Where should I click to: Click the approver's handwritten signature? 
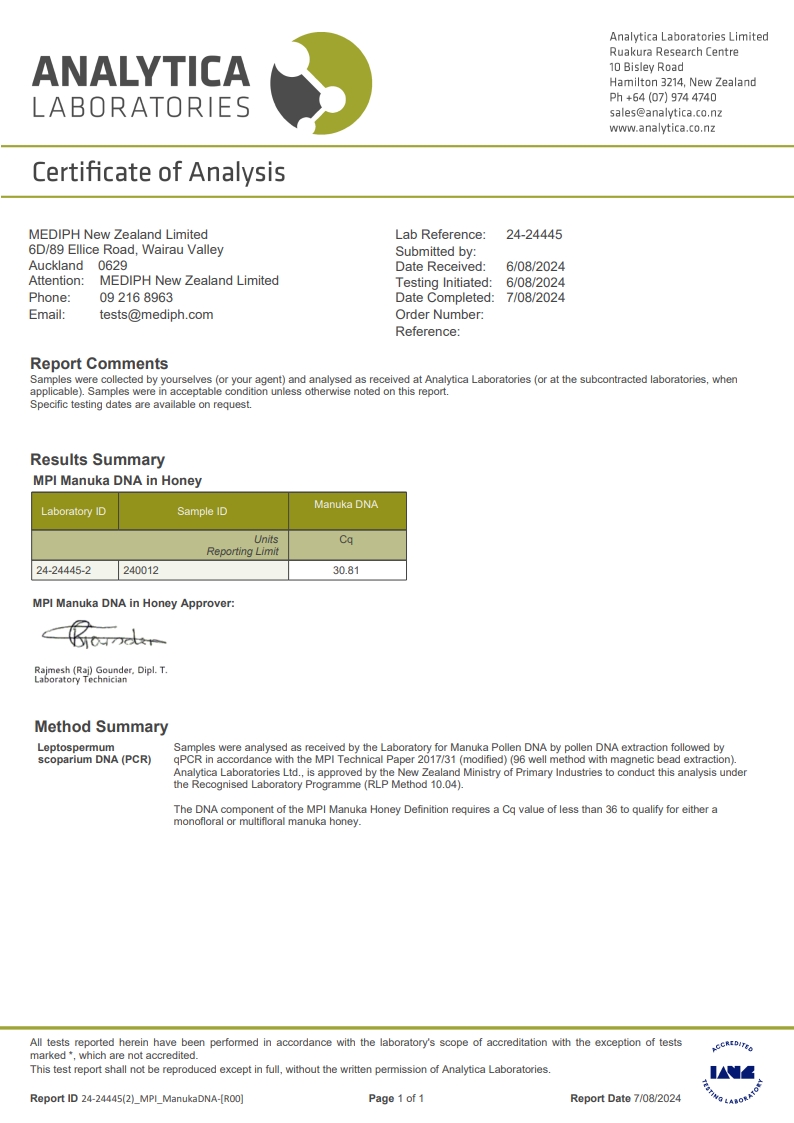[x=104, y=635]
